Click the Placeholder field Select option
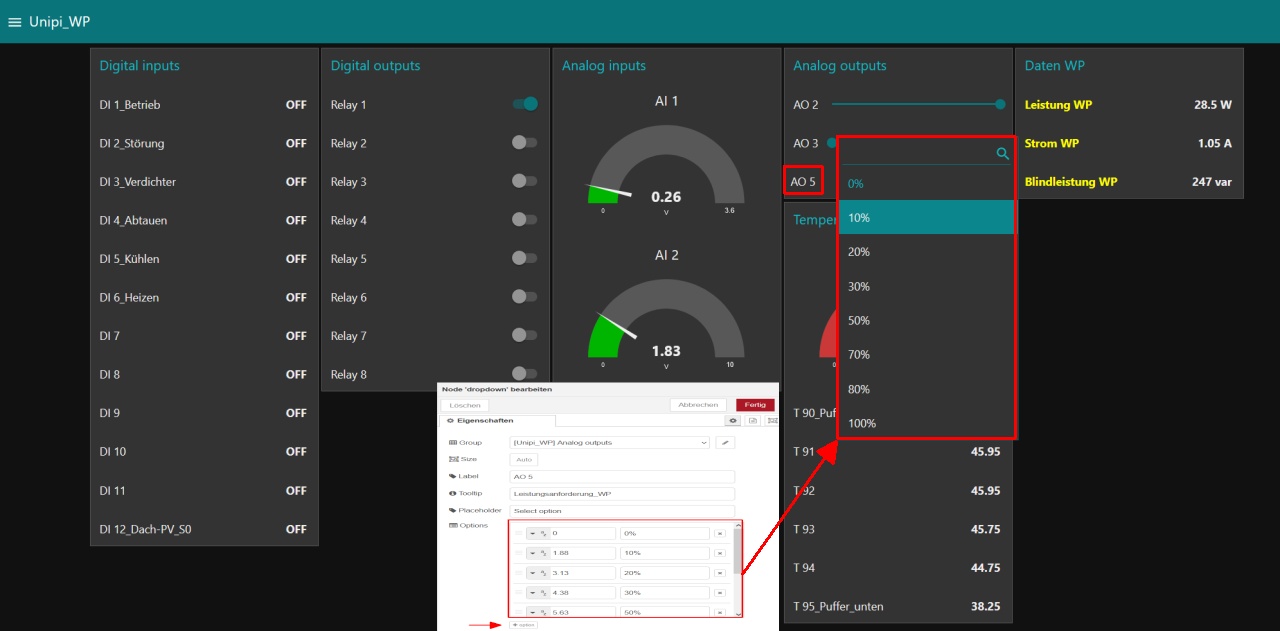 coord(622,511)
